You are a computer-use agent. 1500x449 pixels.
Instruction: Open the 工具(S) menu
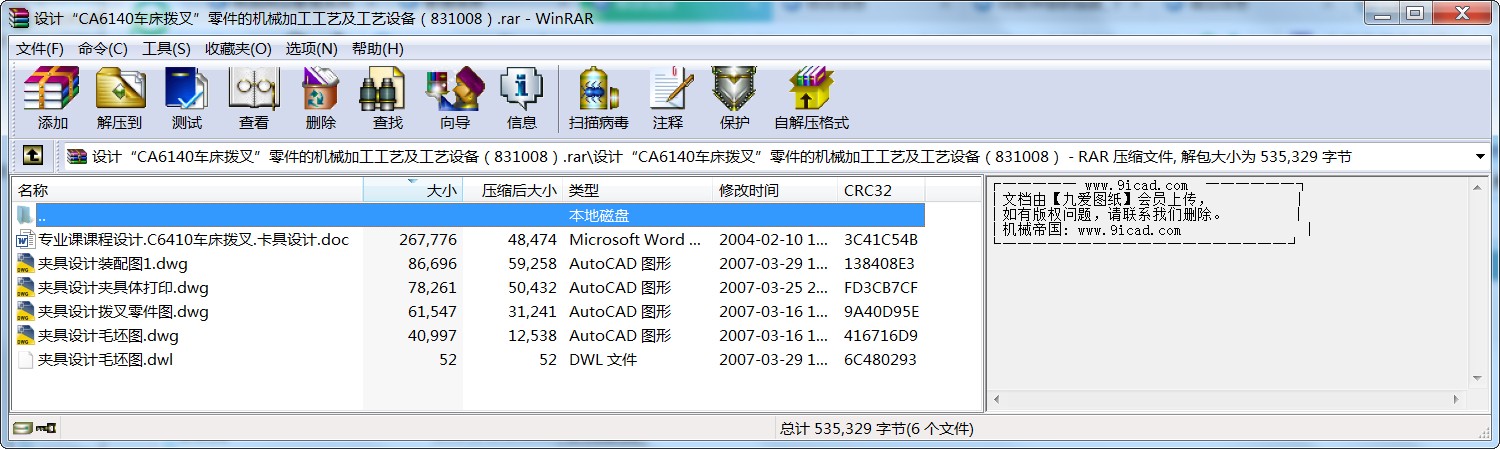click(166, 49)
